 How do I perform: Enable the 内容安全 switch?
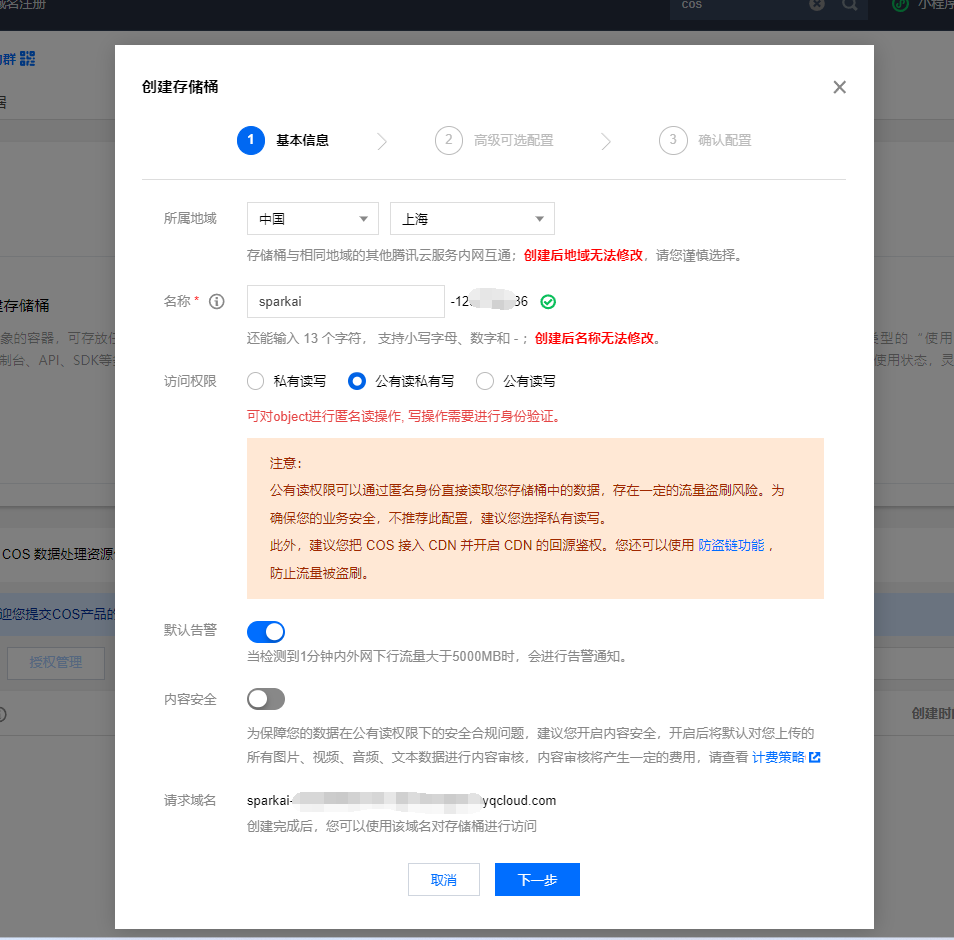click(266, 698)
